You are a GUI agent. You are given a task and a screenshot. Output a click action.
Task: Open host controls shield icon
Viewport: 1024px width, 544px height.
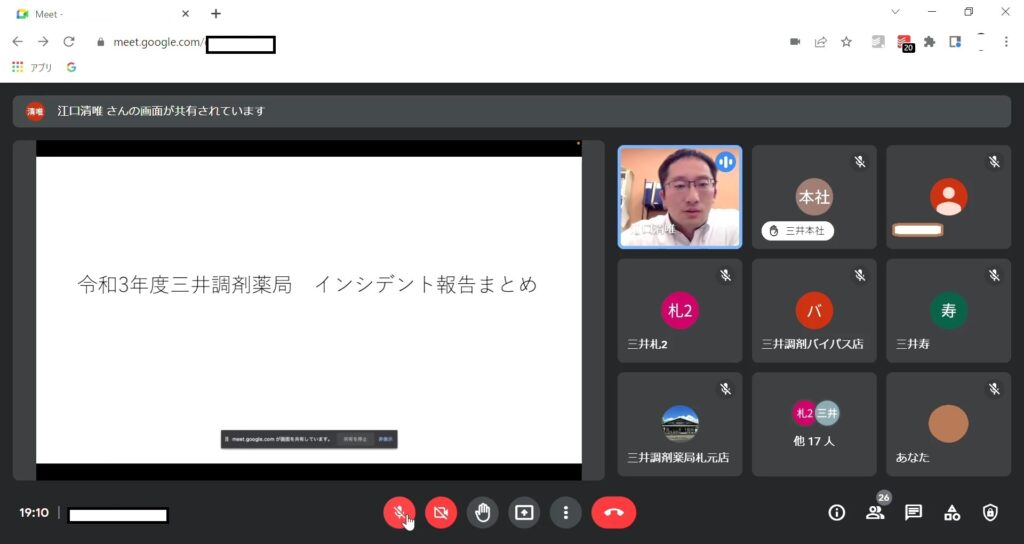tap(991, 513)
